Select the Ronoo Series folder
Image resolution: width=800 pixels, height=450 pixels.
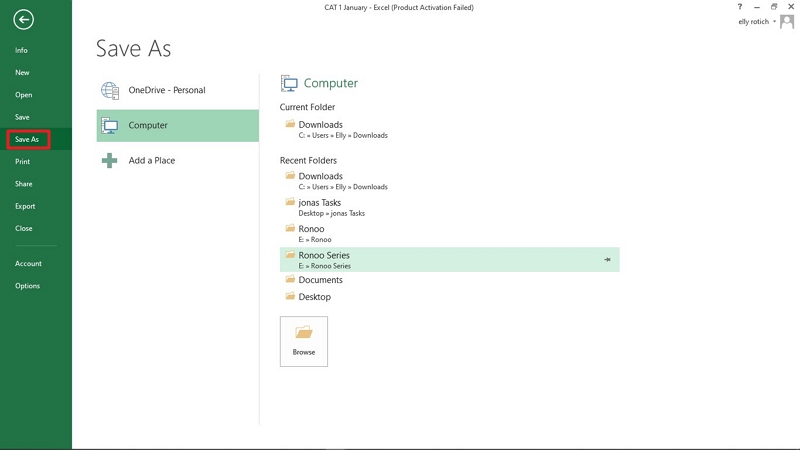coord(449,260)
